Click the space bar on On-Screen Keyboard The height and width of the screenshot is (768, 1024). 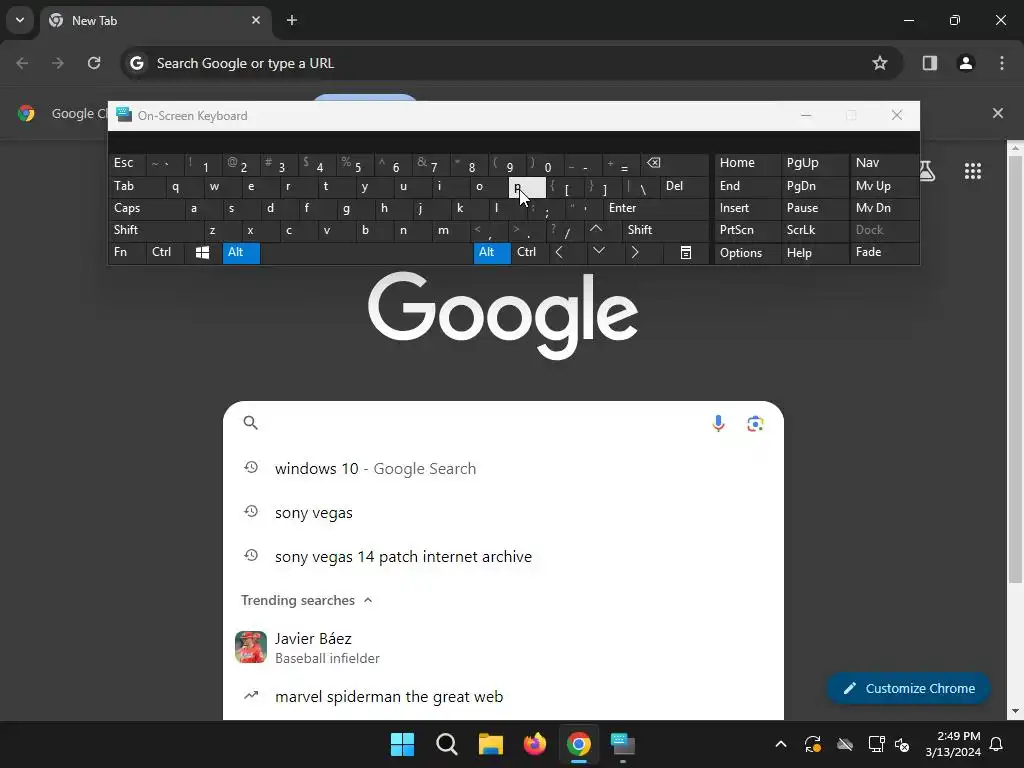pos(366,252)
